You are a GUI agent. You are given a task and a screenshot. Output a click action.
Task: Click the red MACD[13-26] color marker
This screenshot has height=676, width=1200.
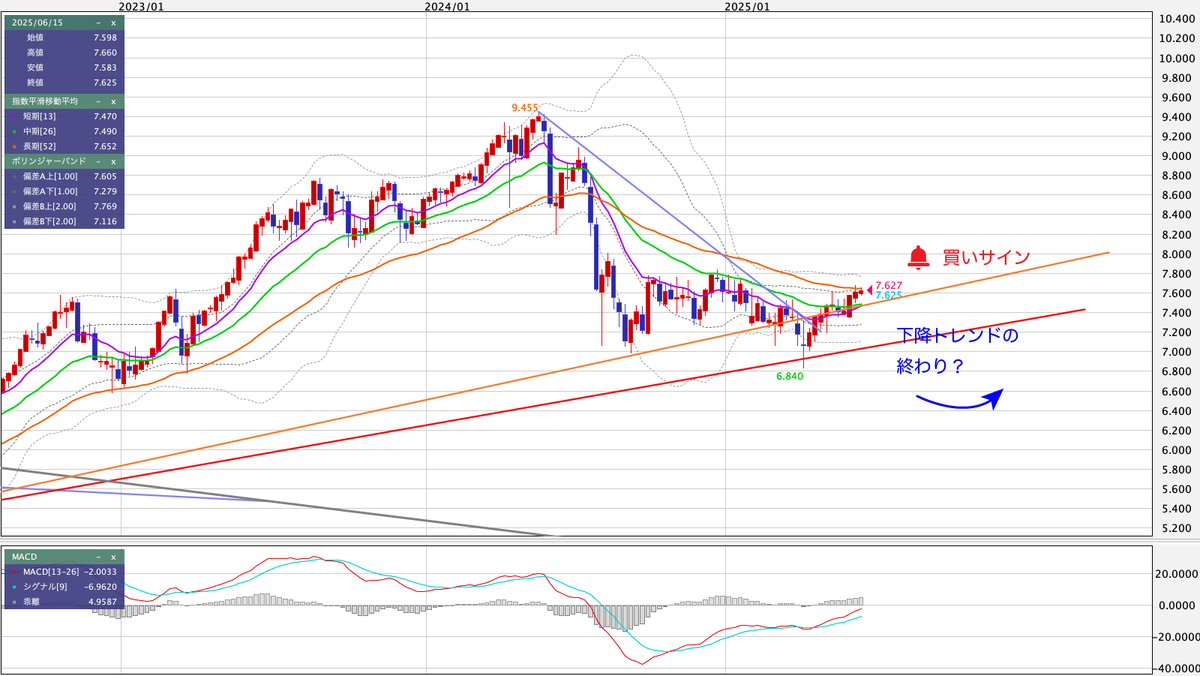(x=11, y=572)
